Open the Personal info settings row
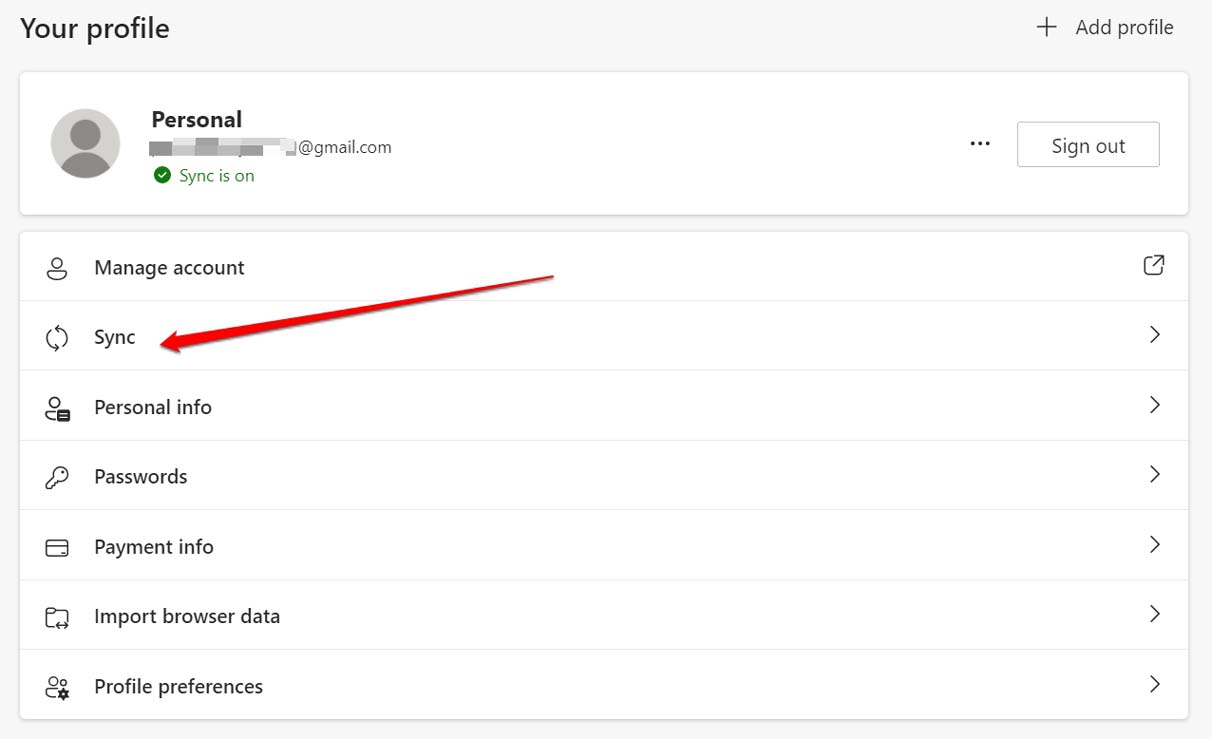The width and height of the screenshot is (1212, 739). coord(600,406)
